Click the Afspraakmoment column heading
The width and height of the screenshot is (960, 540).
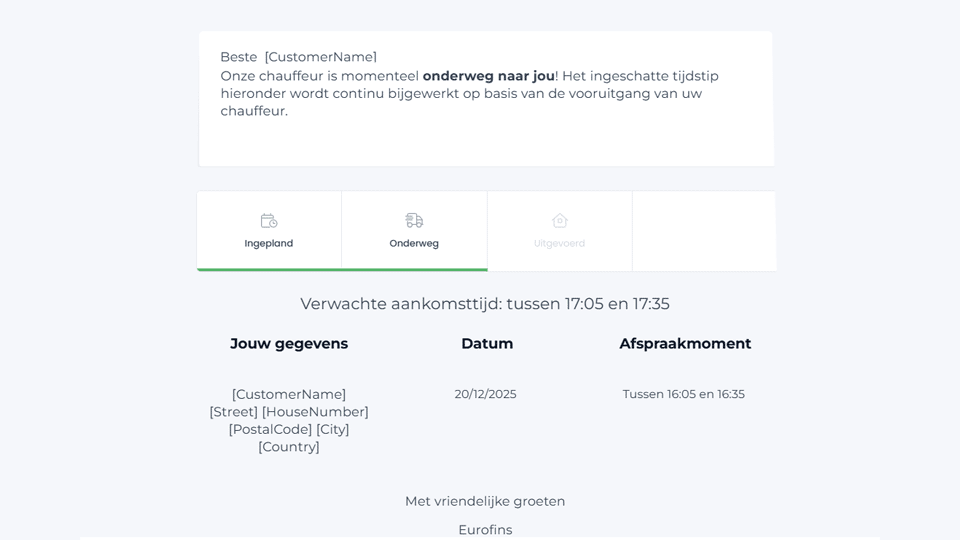[685, 344]
